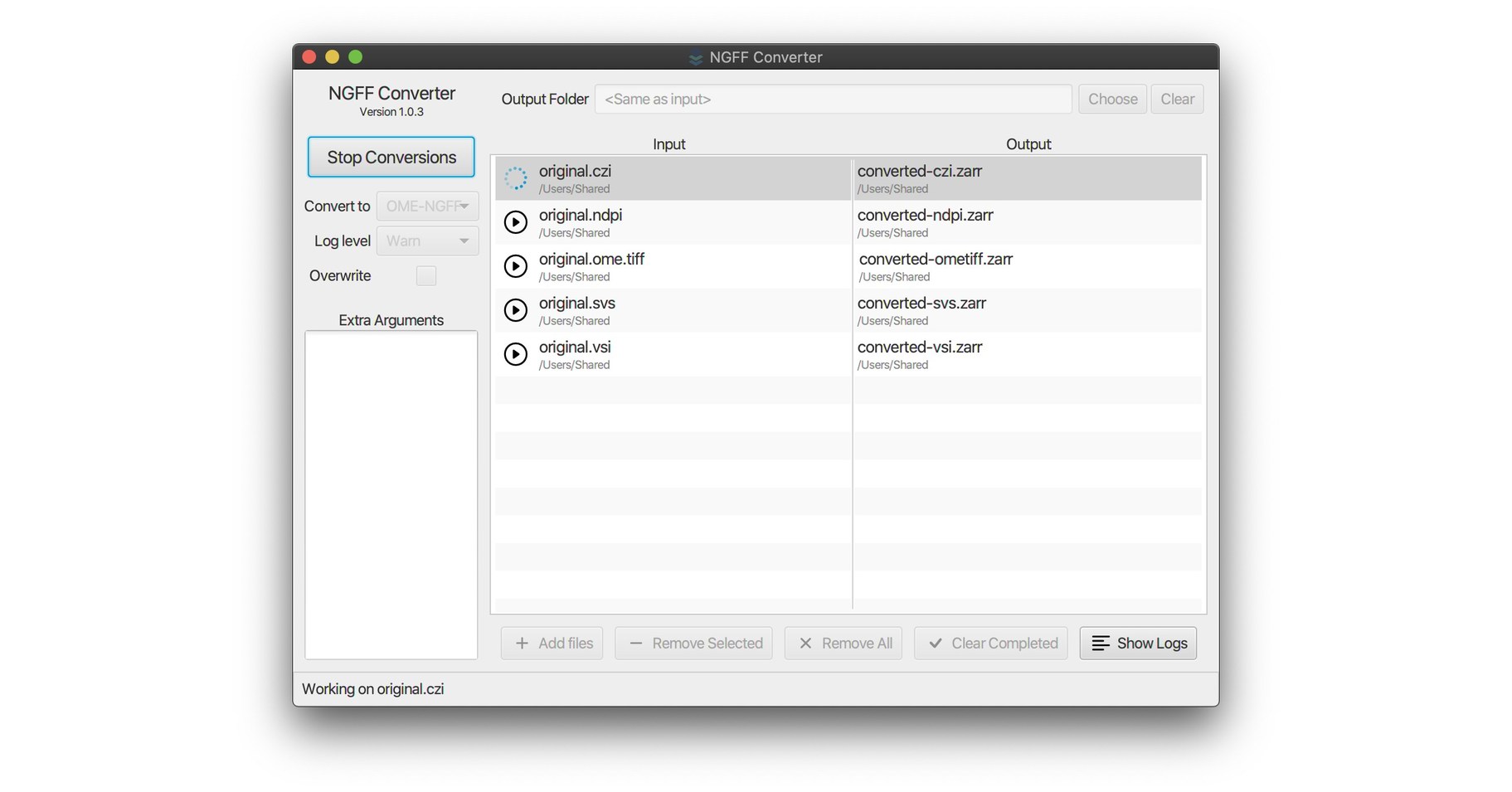This screenshot has width=1512, height=792.
Task: Click the list icon on Show Logs
Action: coord(1100,643)
